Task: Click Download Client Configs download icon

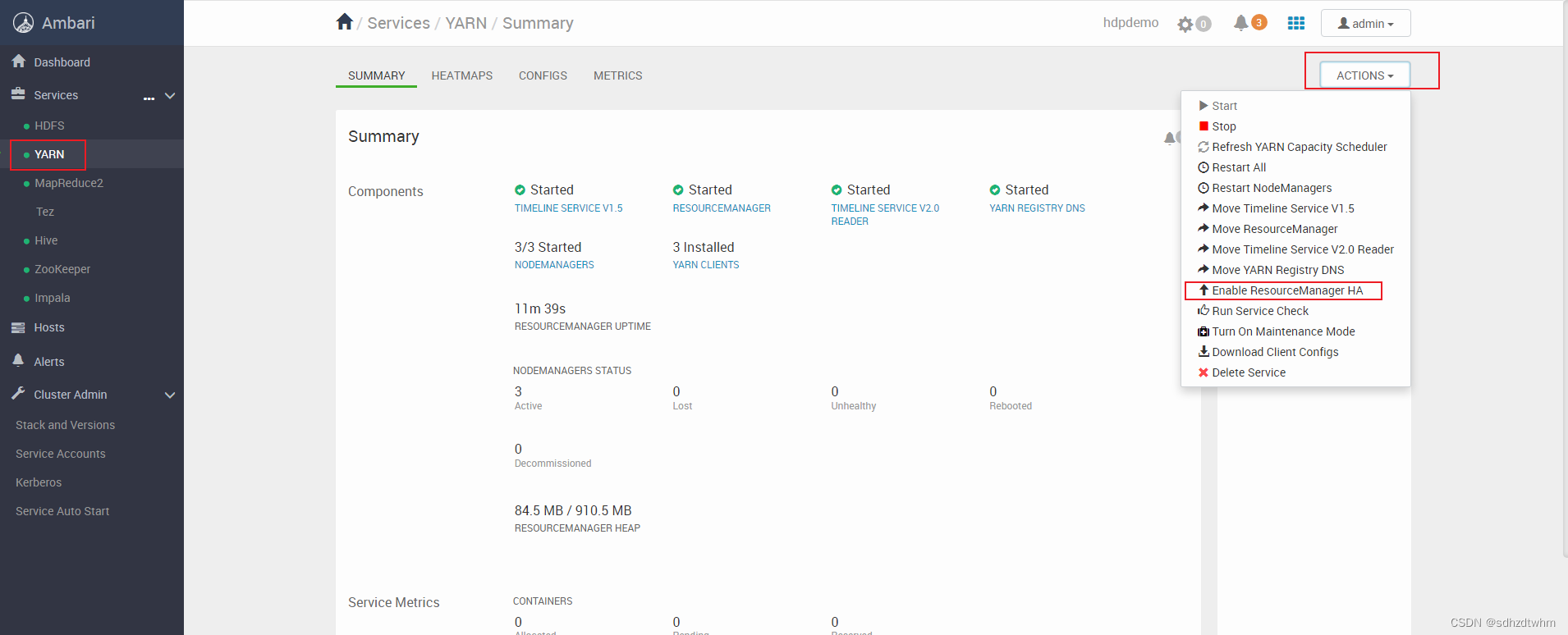Action: tap(1204, 351)
